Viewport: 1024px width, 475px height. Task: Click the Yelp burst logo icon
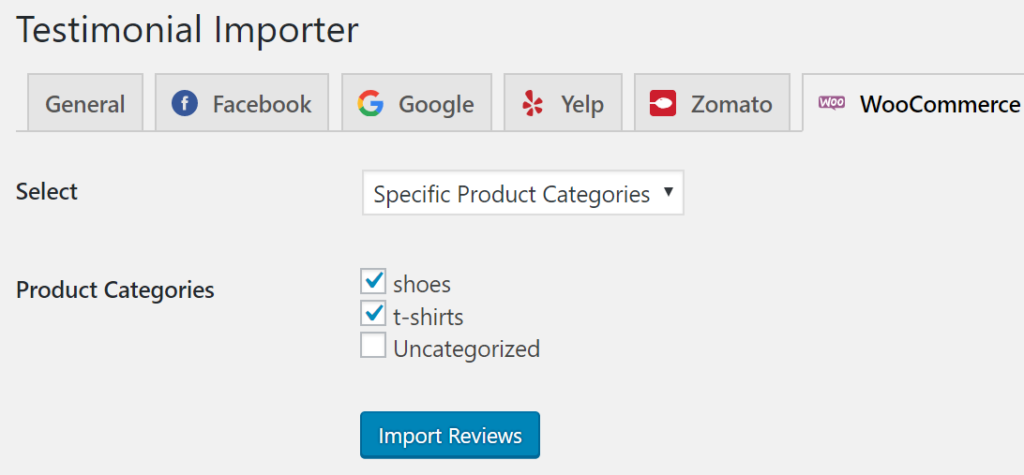click(x=533, y=103)
